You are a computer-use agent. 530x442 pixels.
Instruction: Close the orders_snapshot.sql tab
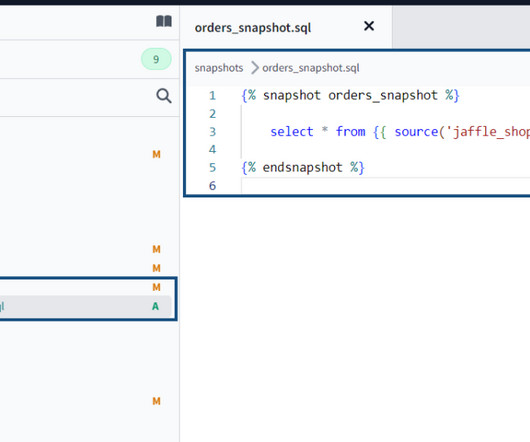tap(369, 26)
